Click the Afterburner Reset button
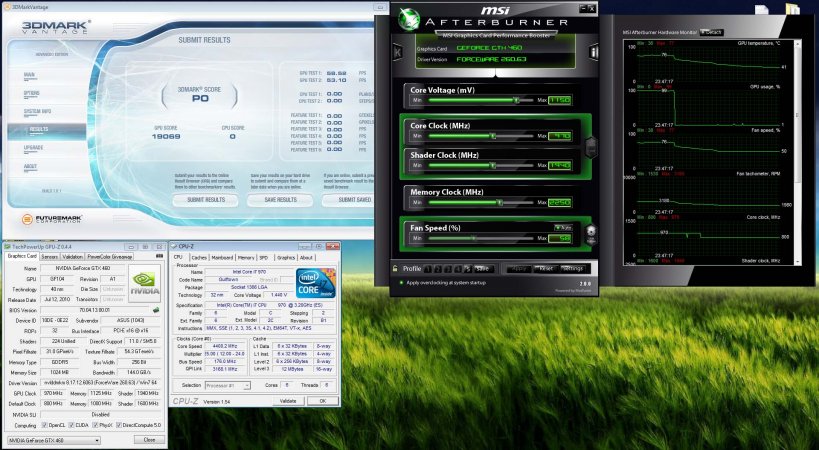The height and width of the screenshot is (450, 819). pyautogui.click(x=546, y=268)
